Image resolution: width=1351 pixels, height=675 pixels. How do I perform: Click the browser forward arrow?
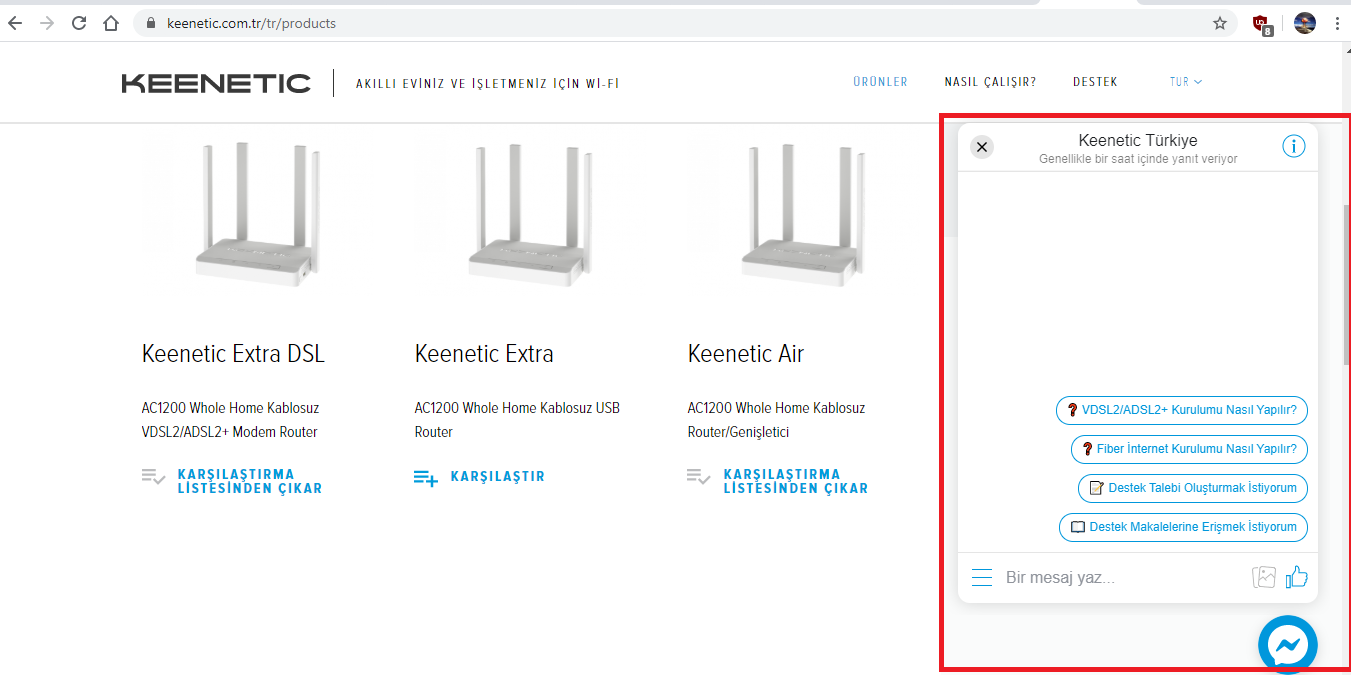click(47, 23)
